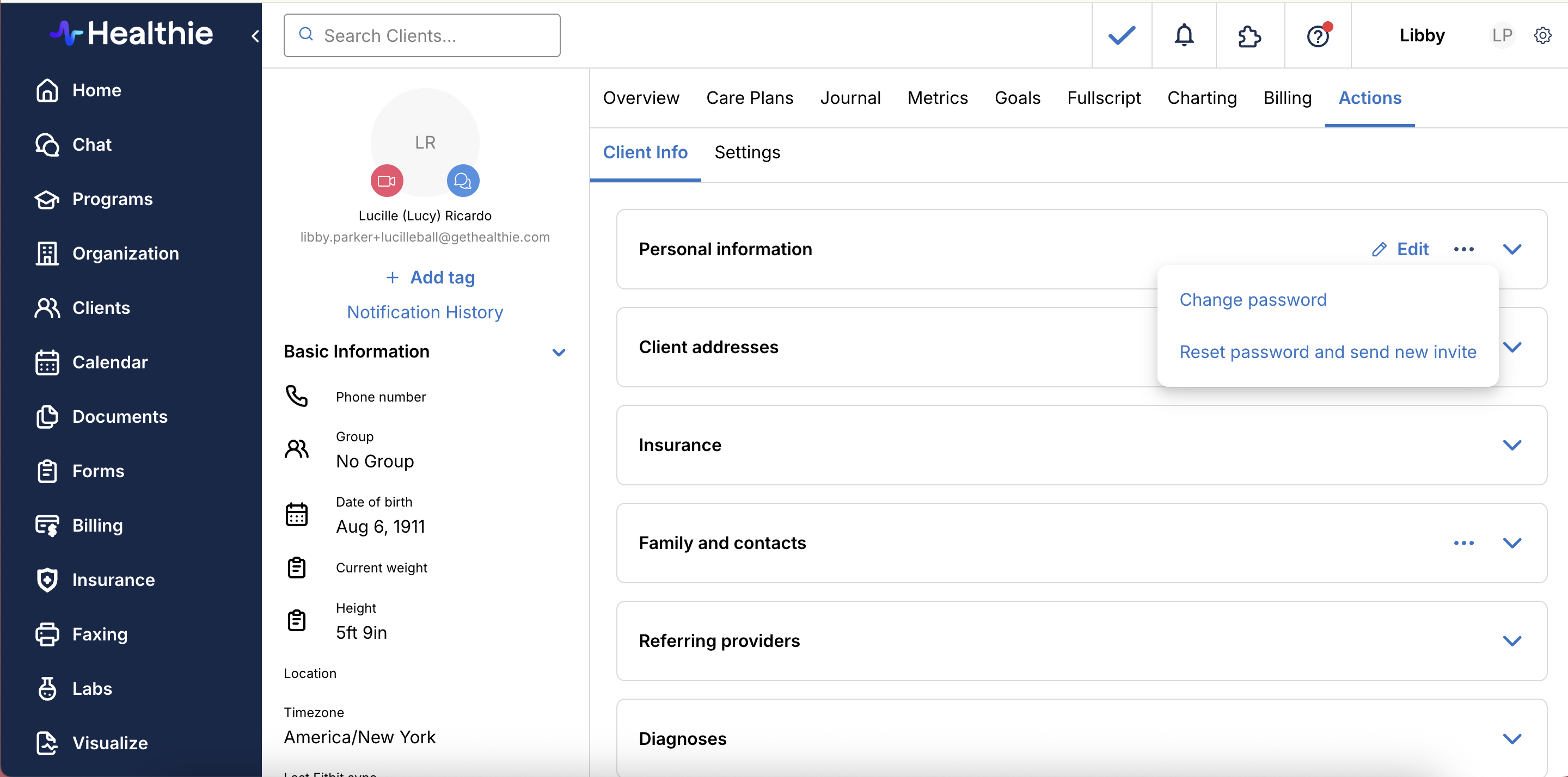Expand the Referring providers section
Viewport: 1568px width, 777px height.
(x=1511, y=641)
